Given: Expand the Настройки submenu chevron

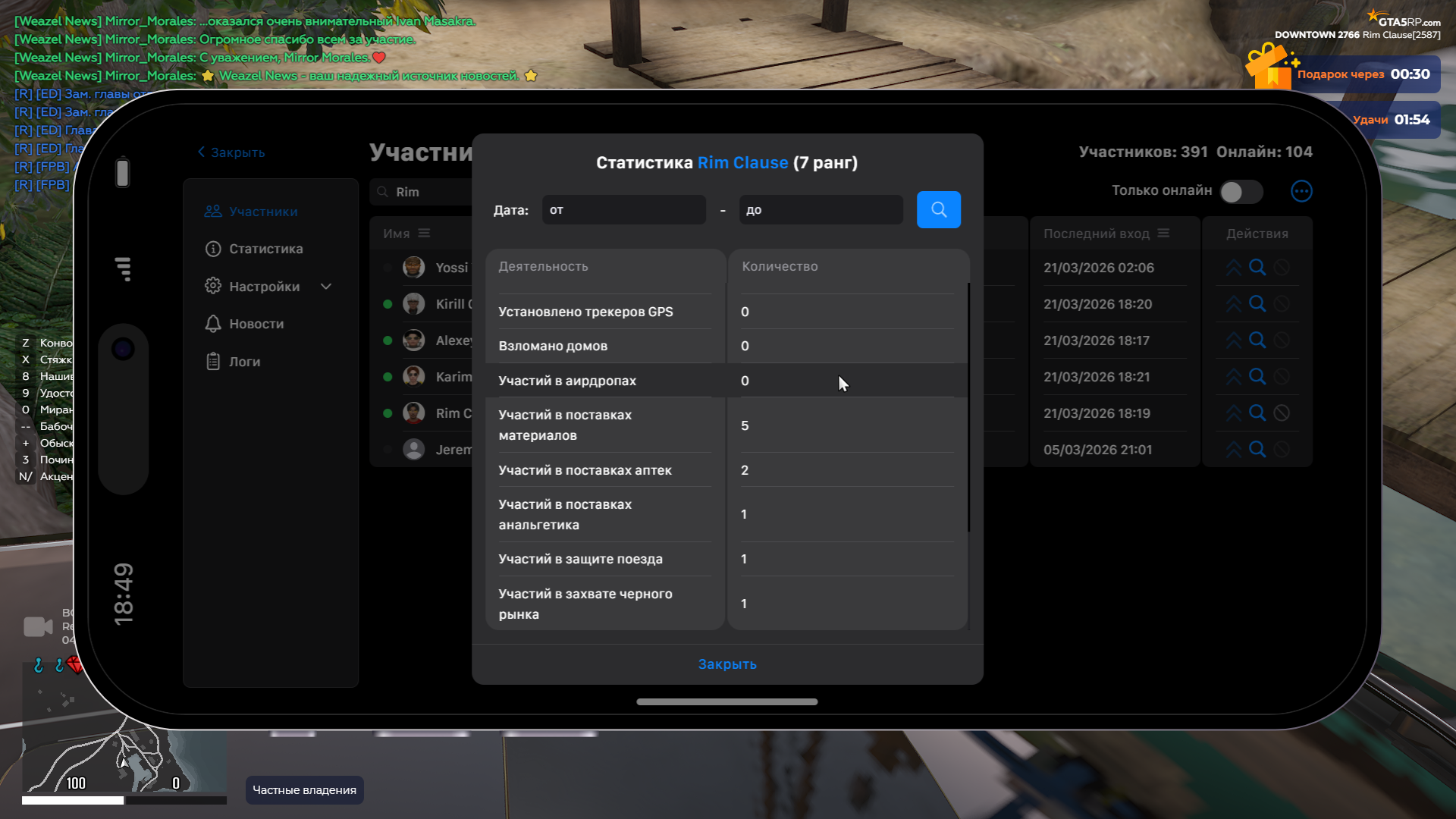Looking at the screenshot, I should click(326, 287).
